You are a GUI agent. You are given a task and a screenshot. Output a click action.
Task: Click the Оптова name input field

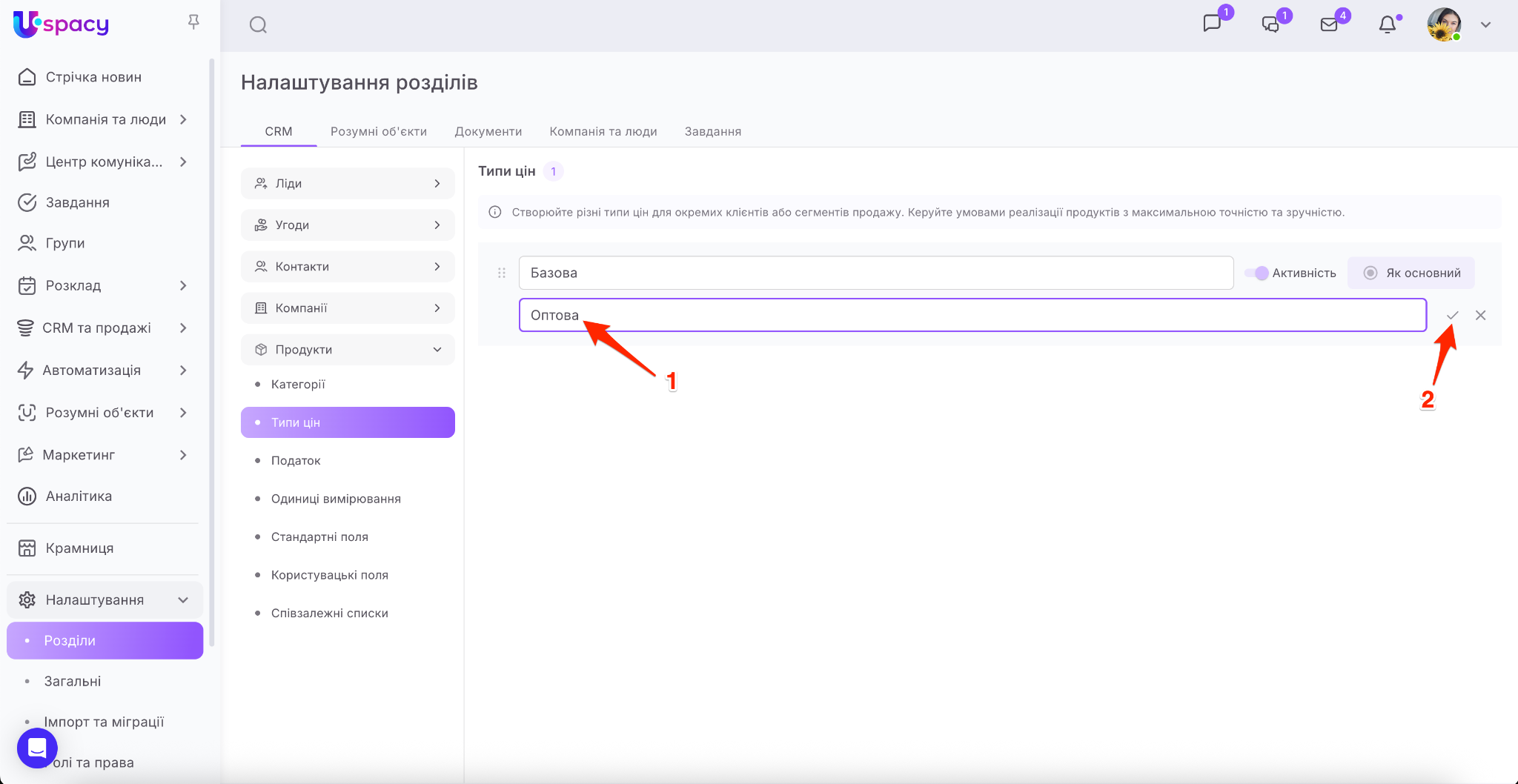(x=972, y=316)
